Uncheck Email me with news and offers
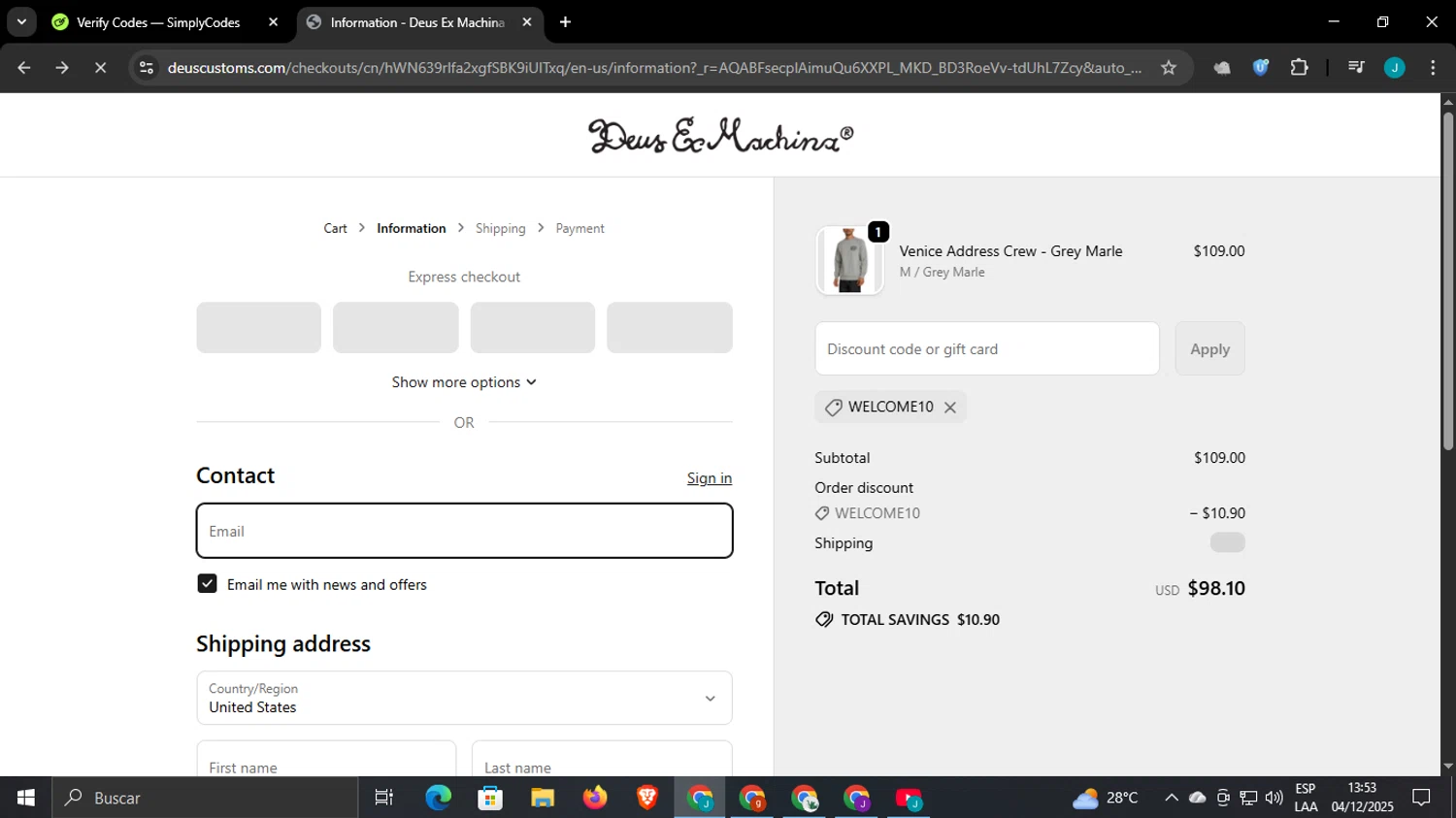Viewport: 1456px width, 818px height. (207, 584)
